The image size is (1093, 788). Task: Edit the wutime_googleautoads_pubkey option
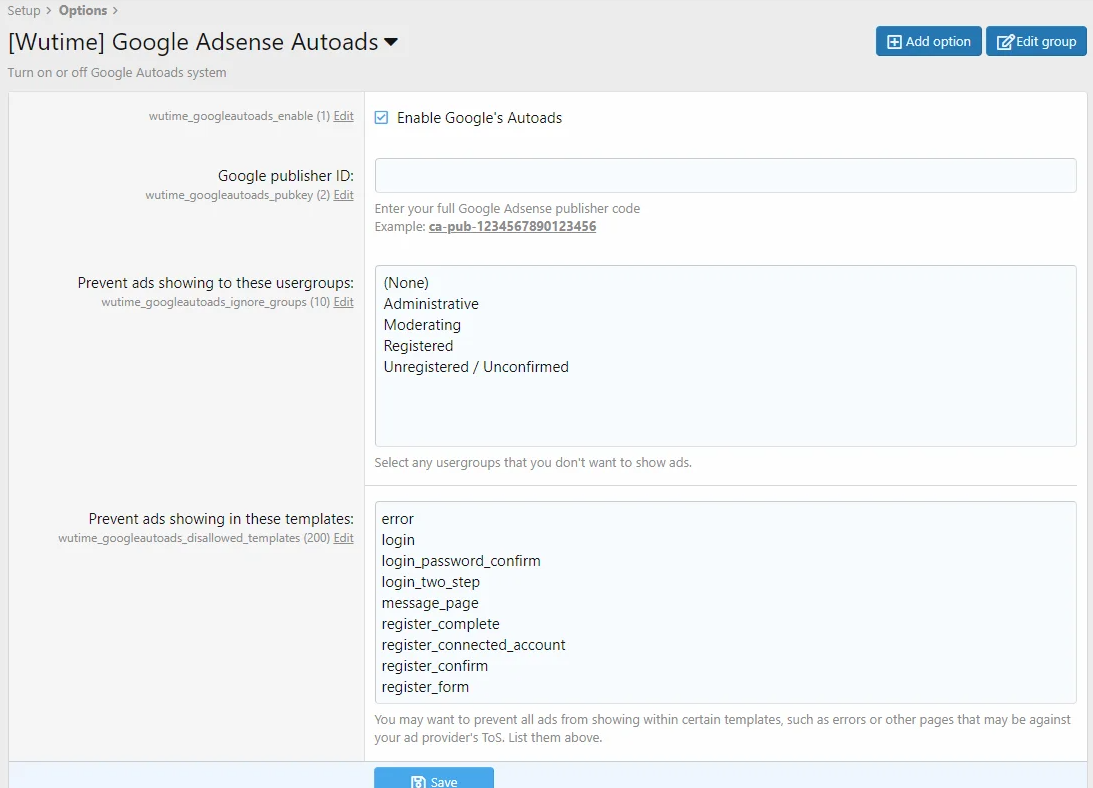[343, 195]
